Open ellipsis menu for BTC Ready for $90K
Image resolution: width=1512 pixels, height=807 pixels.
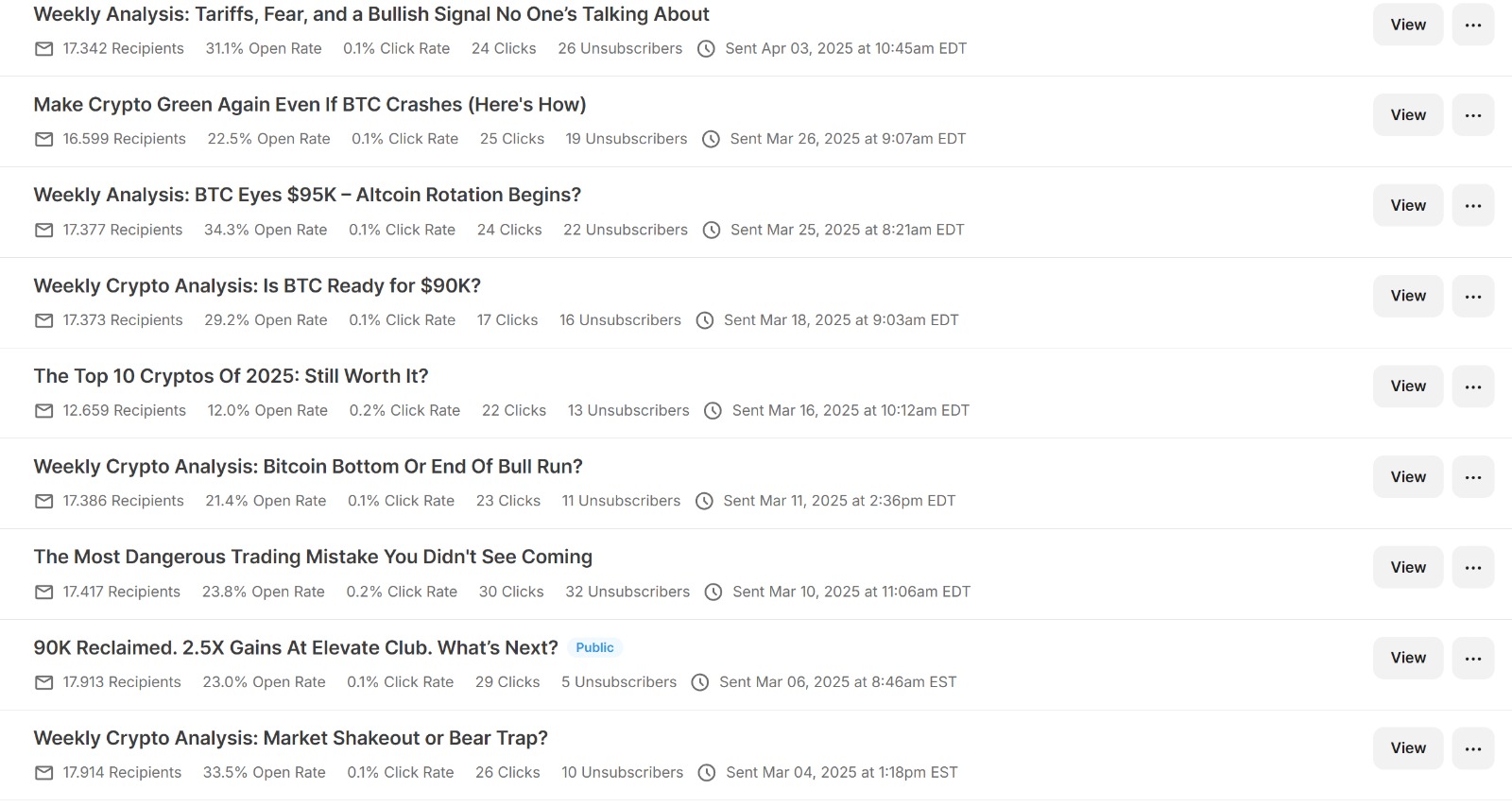tap(1472, 296)
